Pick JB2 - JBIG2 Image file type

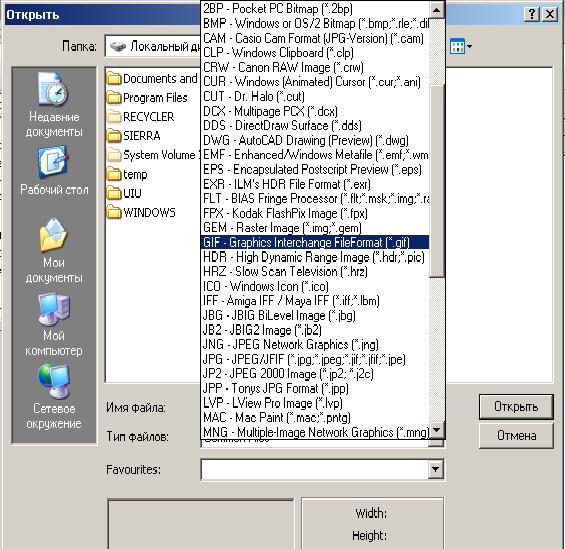pyautogui.click(x=315, y=330)
